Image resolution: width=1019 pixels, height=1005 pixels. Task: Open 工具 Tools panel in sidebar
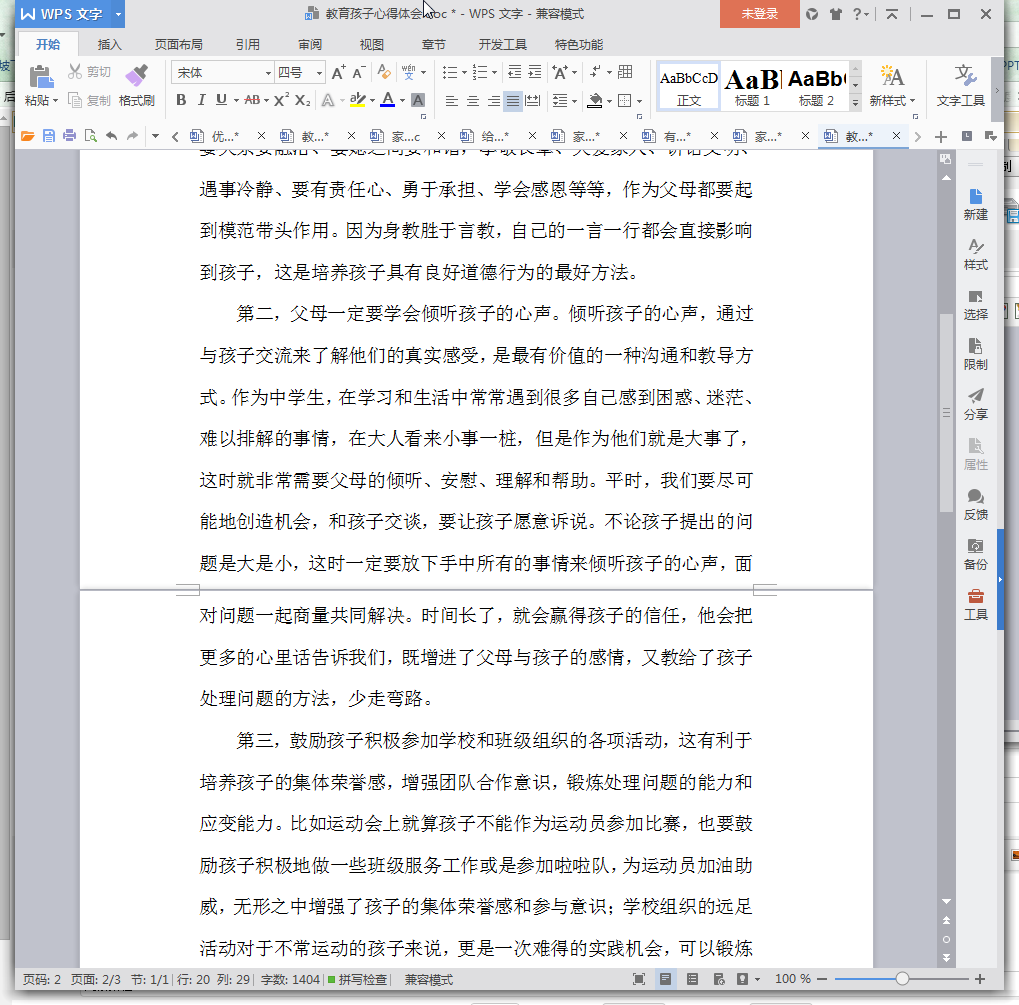click(975, 605)
